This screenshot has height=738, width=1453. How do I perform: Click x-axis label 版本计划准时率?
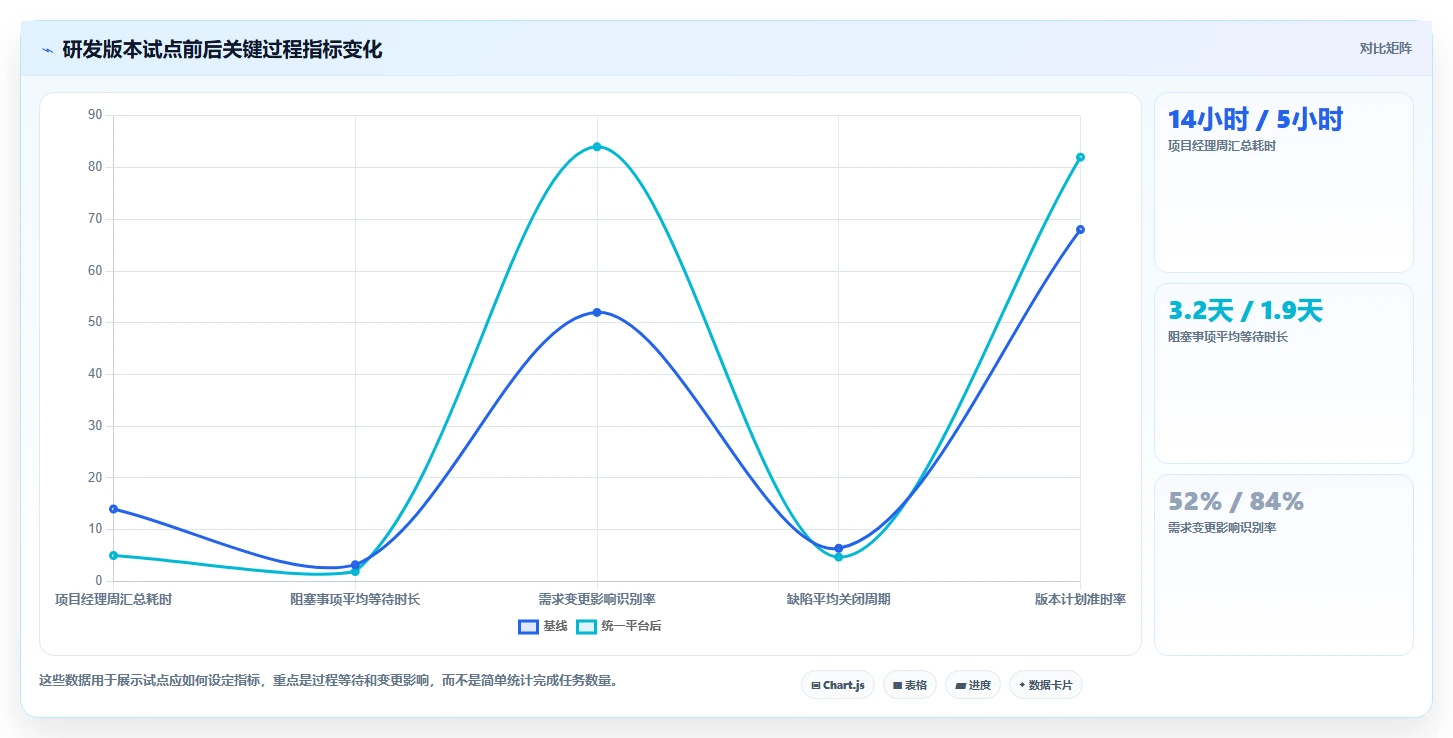tap(1080, 599)
